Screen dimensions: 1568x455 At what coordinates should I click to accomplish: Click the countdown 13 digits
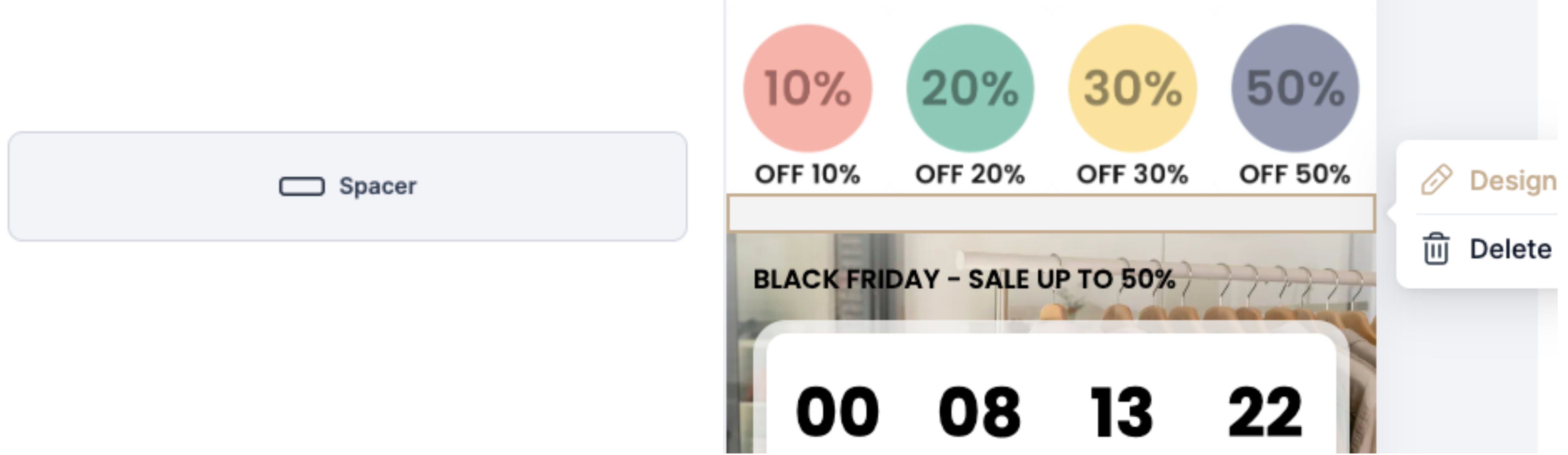1121,412
